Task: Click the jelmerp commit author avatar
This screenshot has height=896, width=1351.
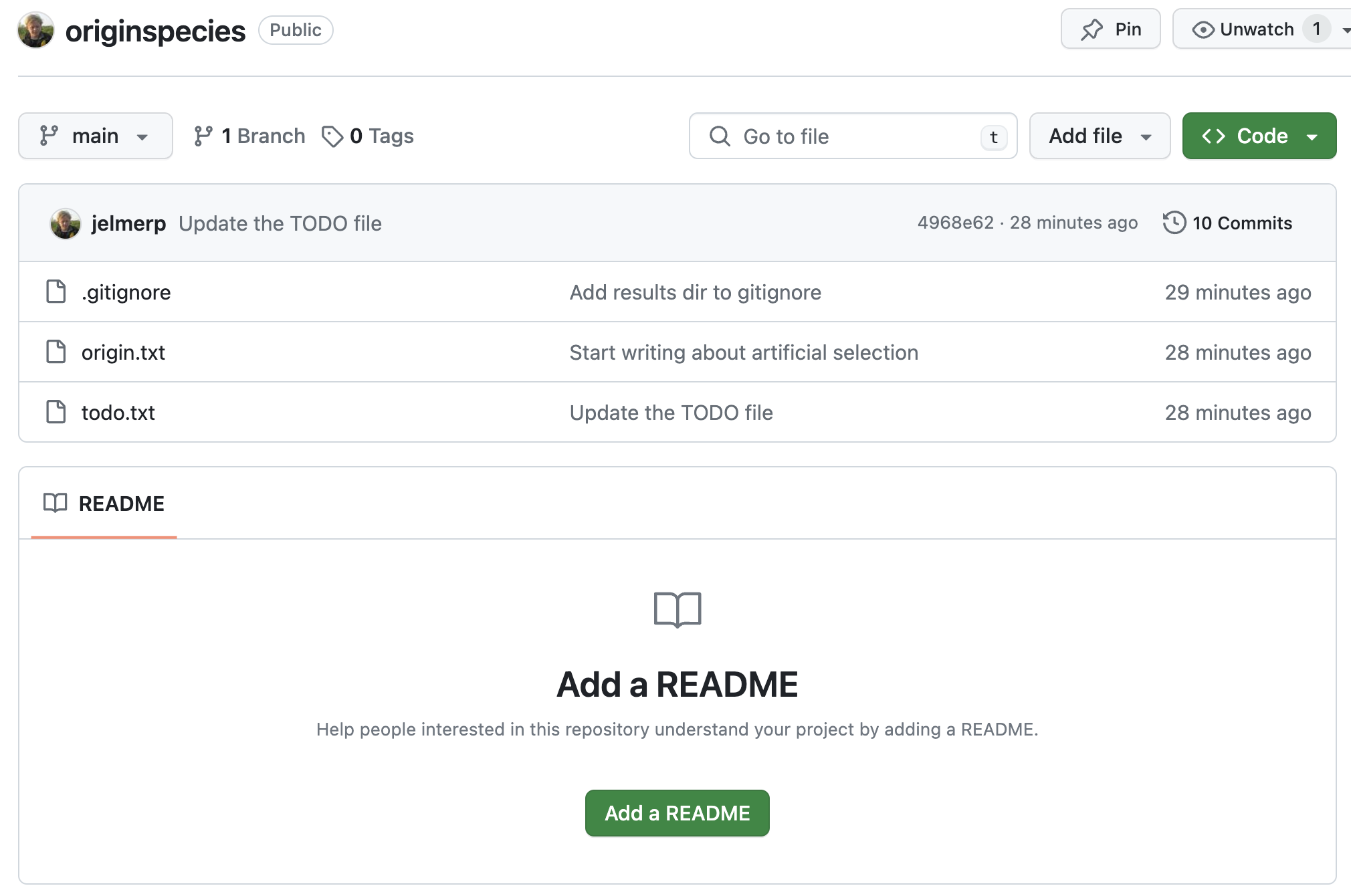Action: tap(66, 223)
